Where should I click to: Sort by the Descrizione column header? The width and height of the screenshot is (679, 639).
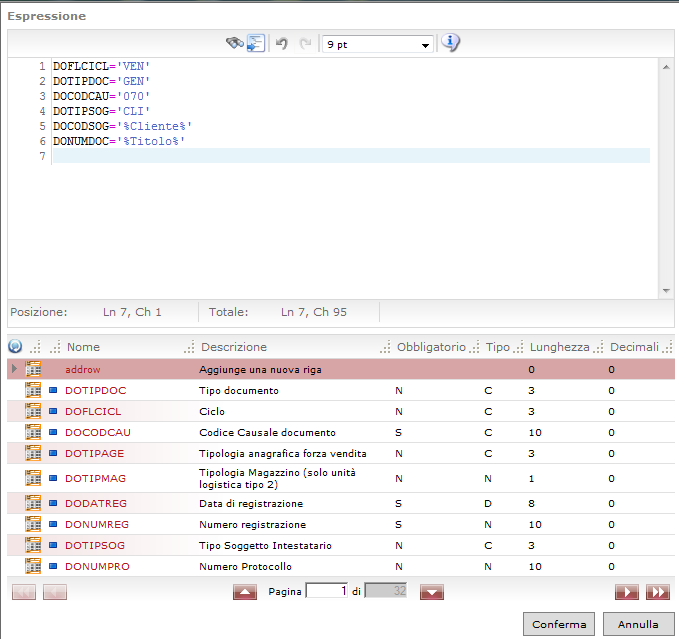tap(234, 347)
